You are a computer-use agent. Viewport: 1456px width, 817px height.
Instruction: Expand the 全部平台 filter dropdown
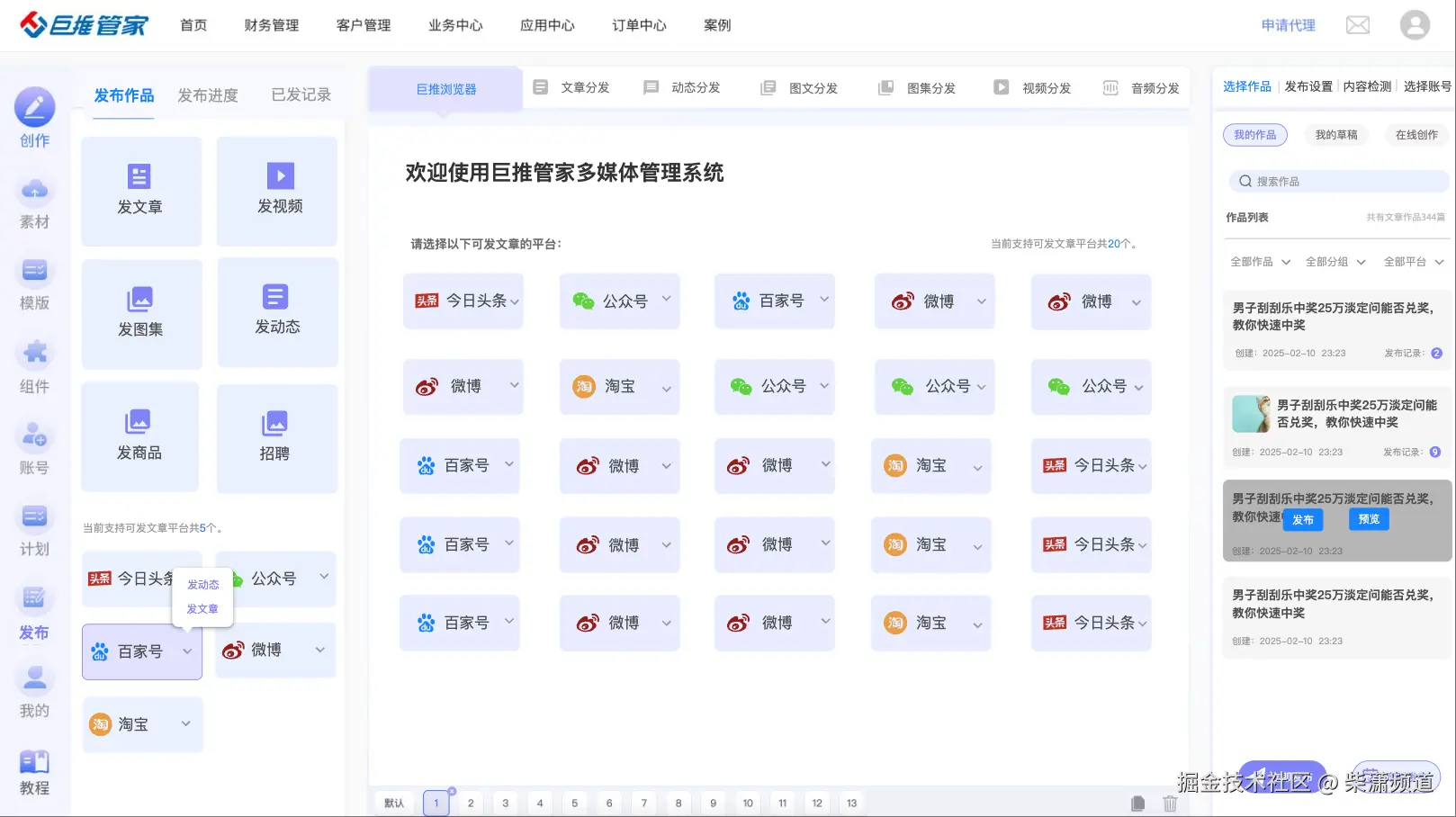coord(1414,262)
